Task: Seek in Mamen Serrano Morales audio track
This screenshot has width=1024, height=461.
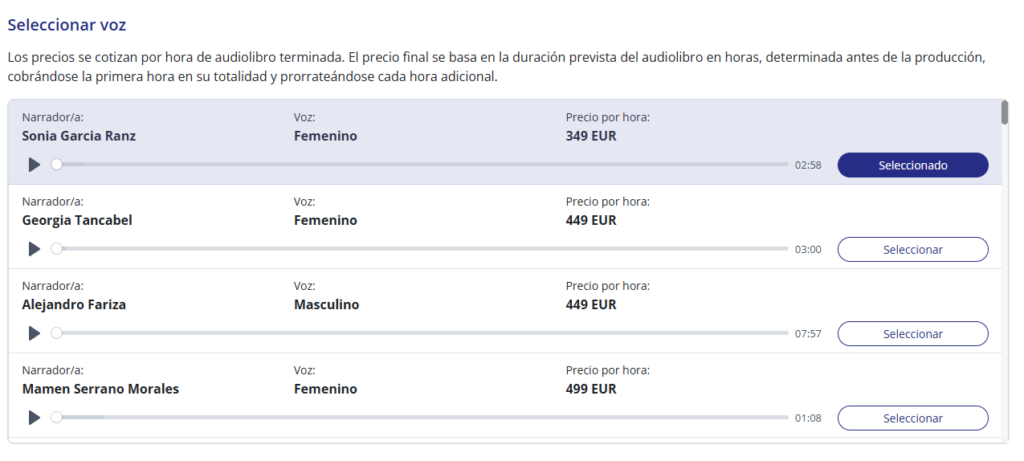Action: pos(420,416)
